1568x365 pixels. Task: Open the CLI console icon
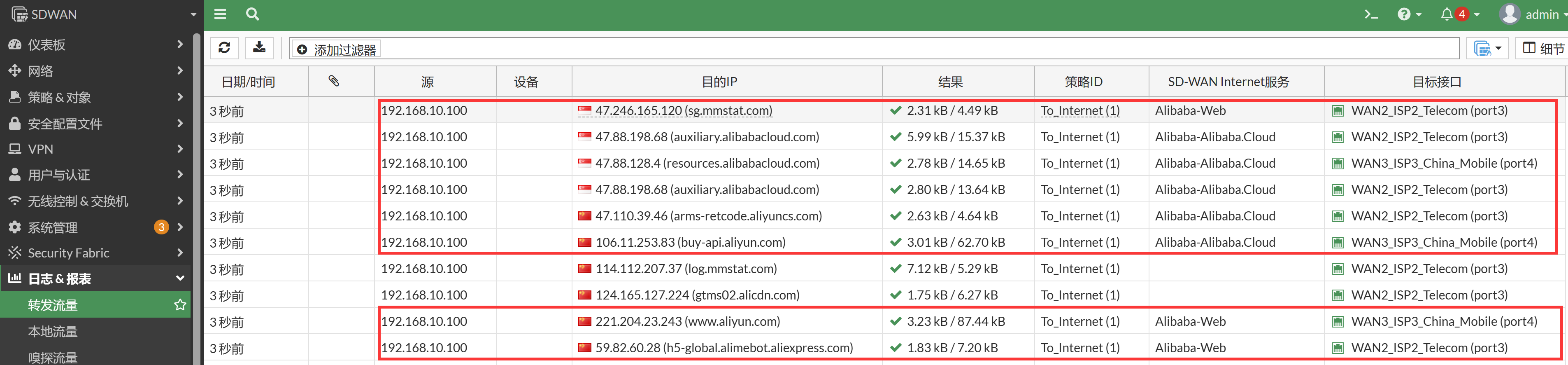point(1371,14)
